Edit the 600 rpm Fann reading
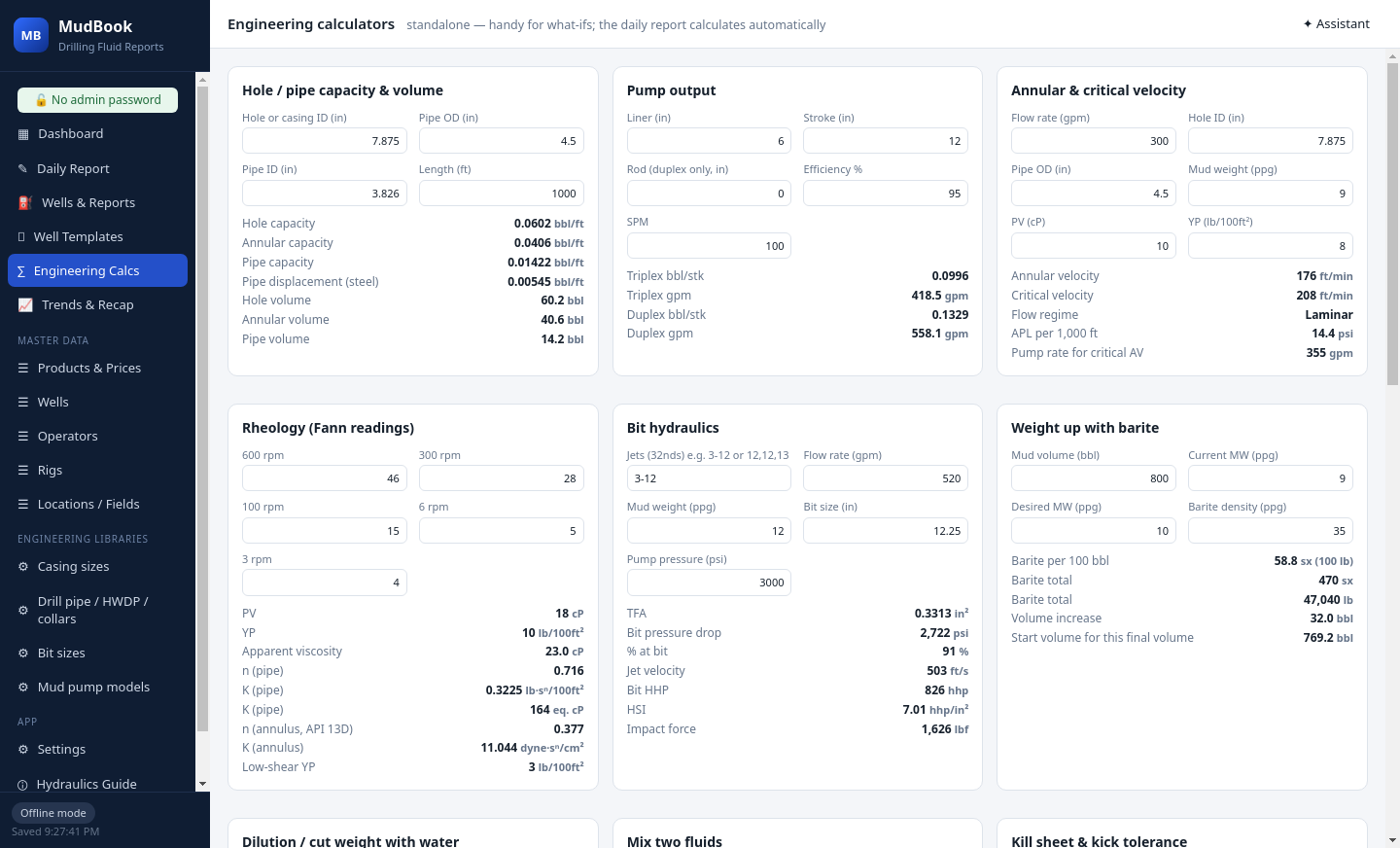 coord(325,478)
